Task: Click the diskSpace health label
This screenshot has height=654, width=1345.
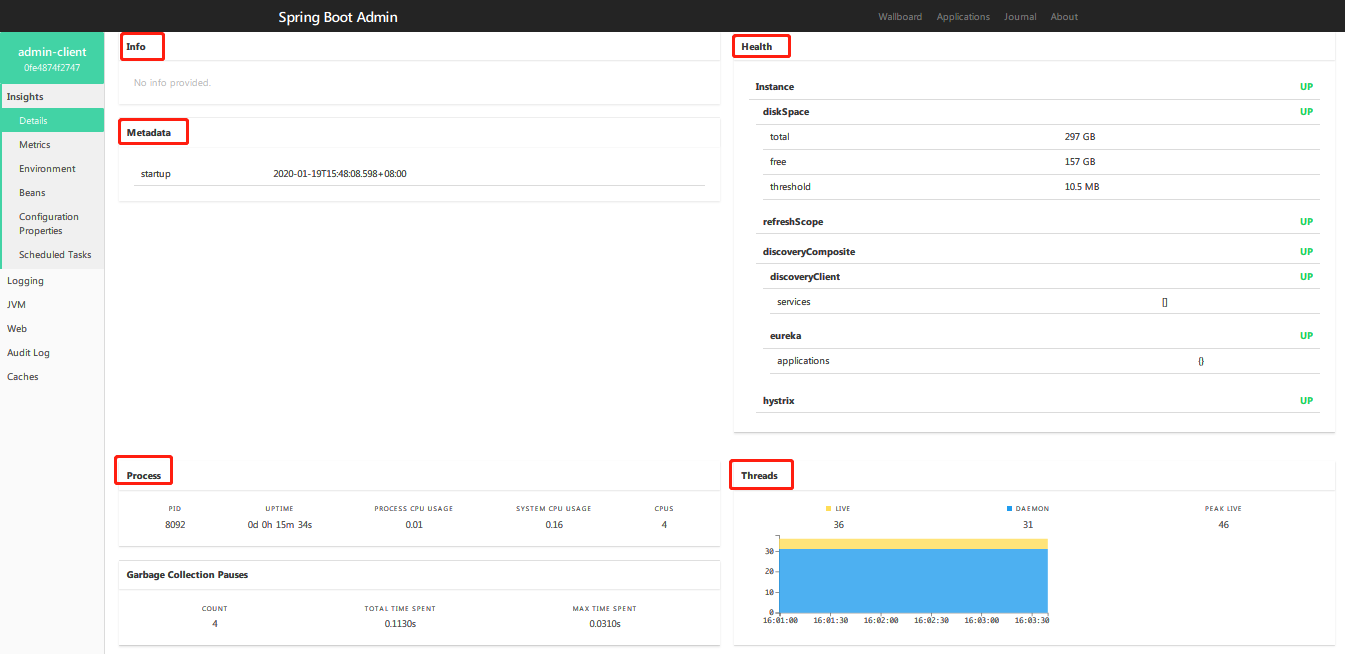Action: tap(786, 112)
